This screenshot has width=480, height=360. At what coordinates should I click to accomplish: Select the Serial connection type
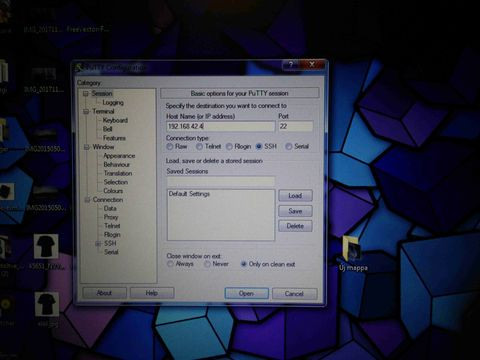pyautogui.click(x=289, y=146)
